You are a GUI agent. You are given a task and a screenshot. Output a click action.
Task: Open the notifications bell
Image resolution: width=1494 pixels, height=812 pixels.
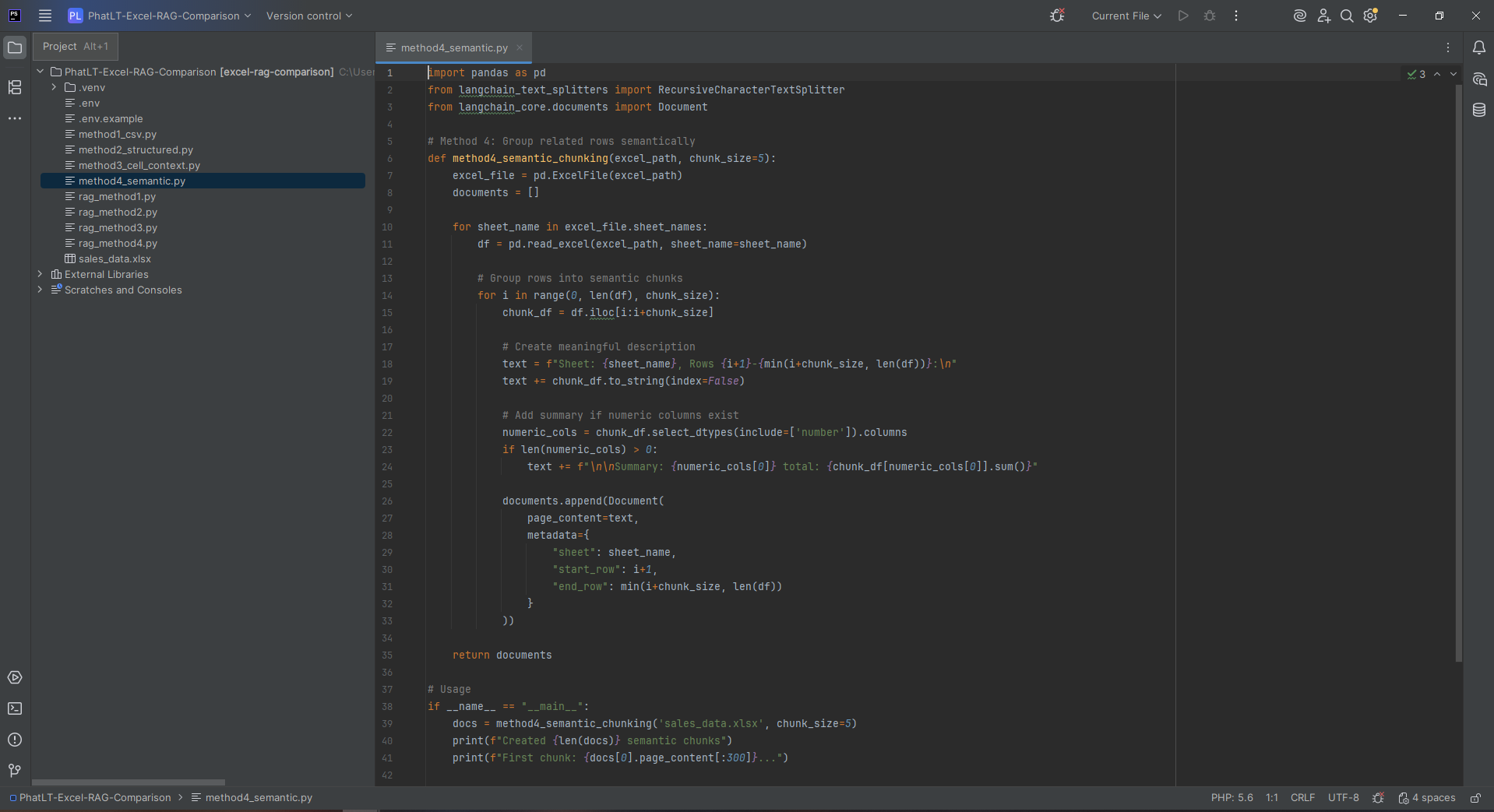point(1481,47)
